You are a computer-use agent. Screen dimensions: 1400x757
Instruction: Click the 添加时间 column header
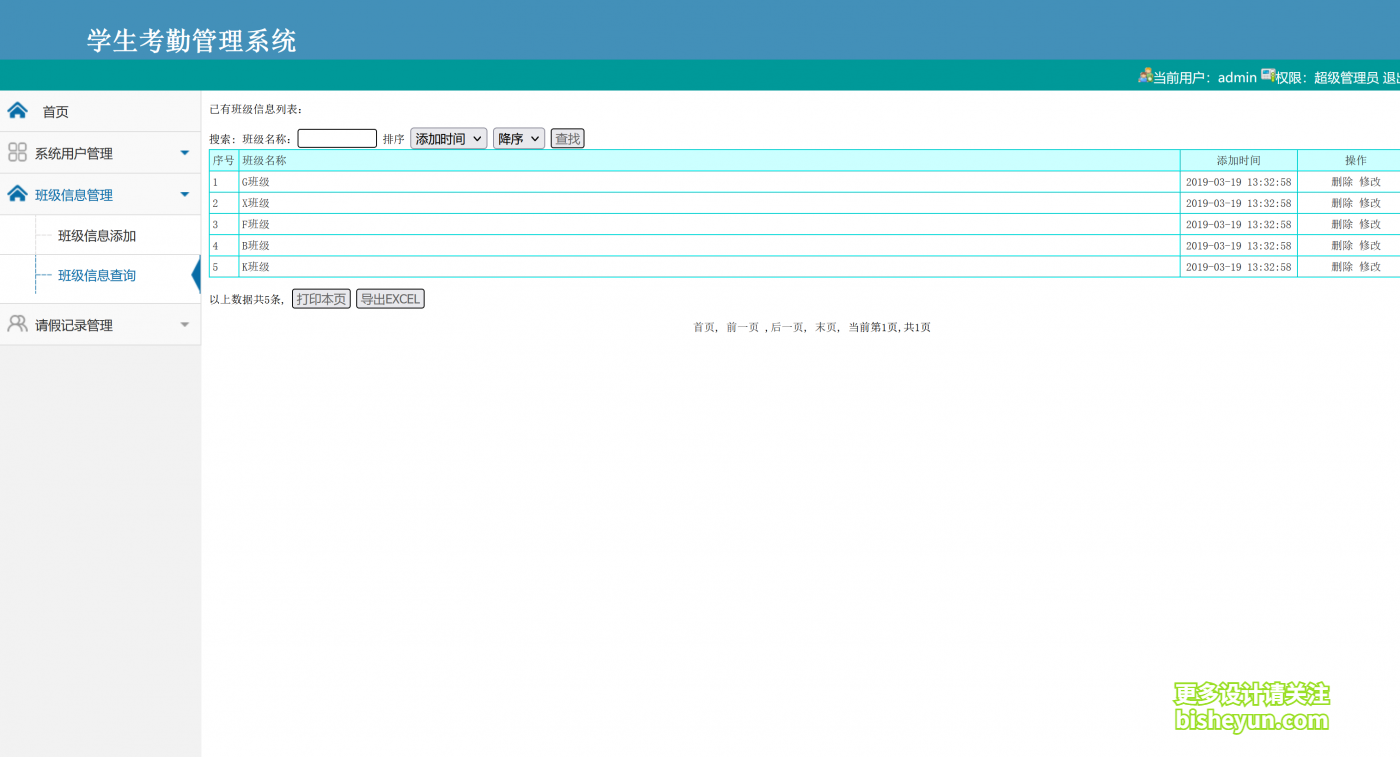click(1238, 160)
